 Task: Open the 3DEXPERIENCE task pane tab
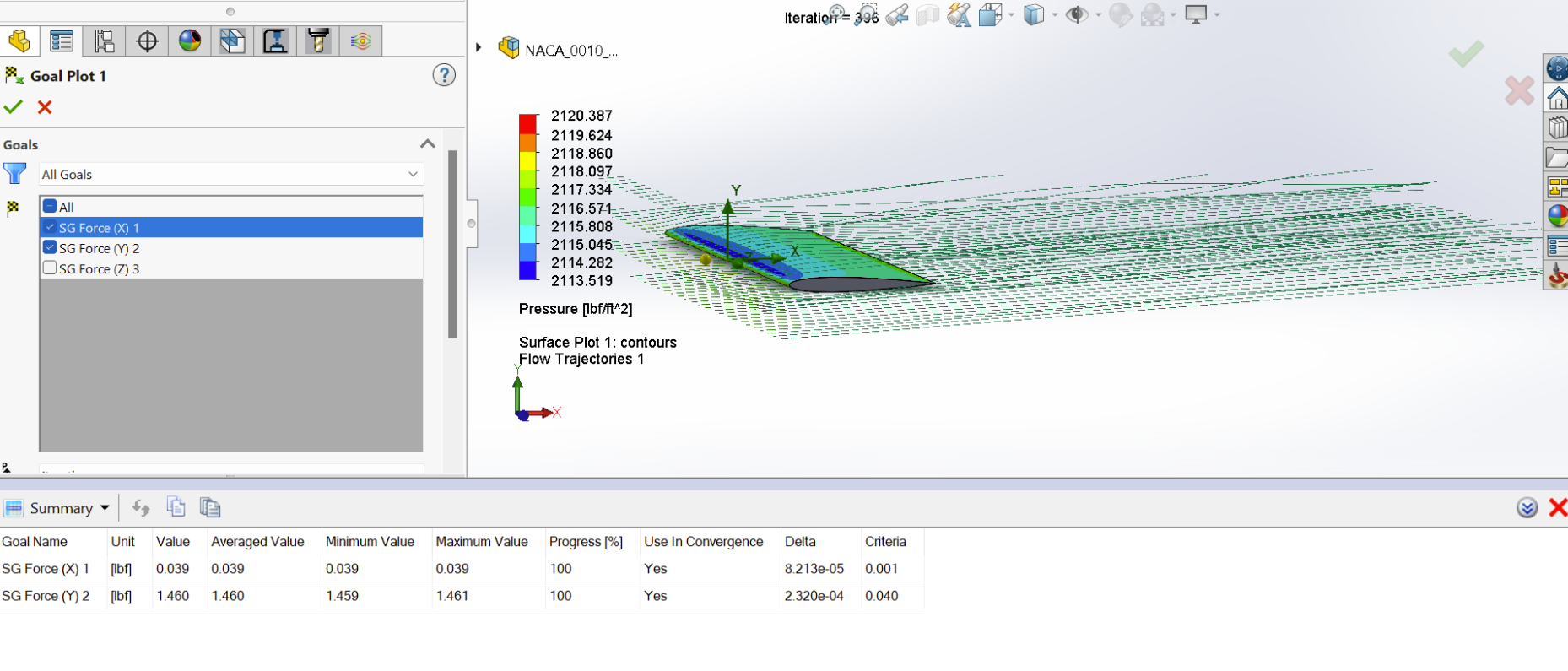tap(1557, 68)
